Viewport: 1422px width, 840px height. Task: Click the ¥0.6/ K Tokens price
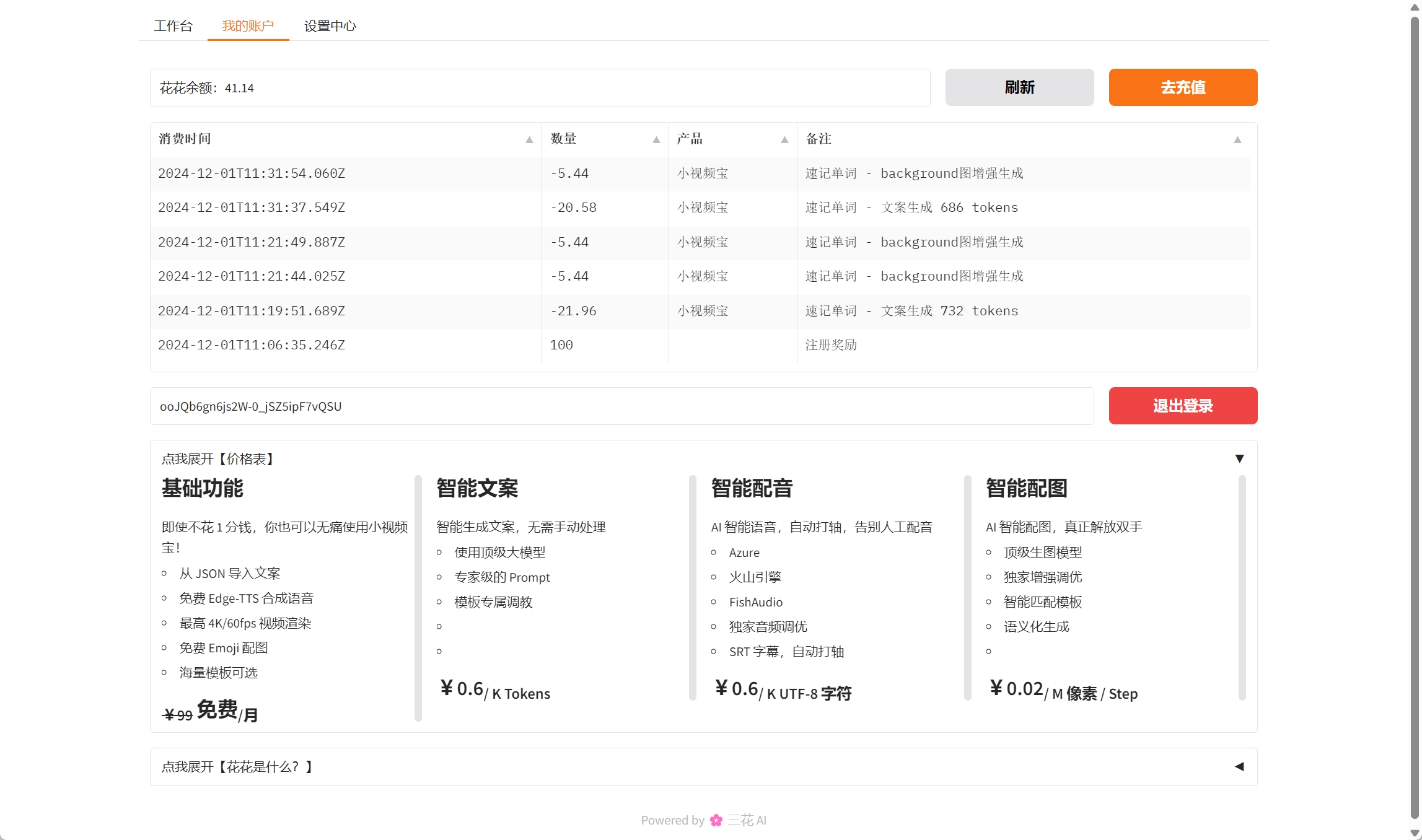495,690
